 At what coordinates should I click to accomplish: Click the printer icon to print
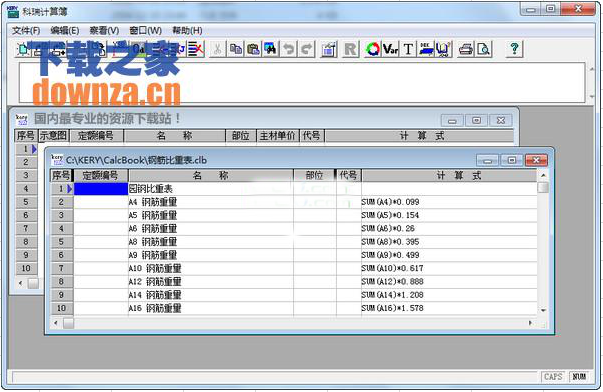point(466,49)
